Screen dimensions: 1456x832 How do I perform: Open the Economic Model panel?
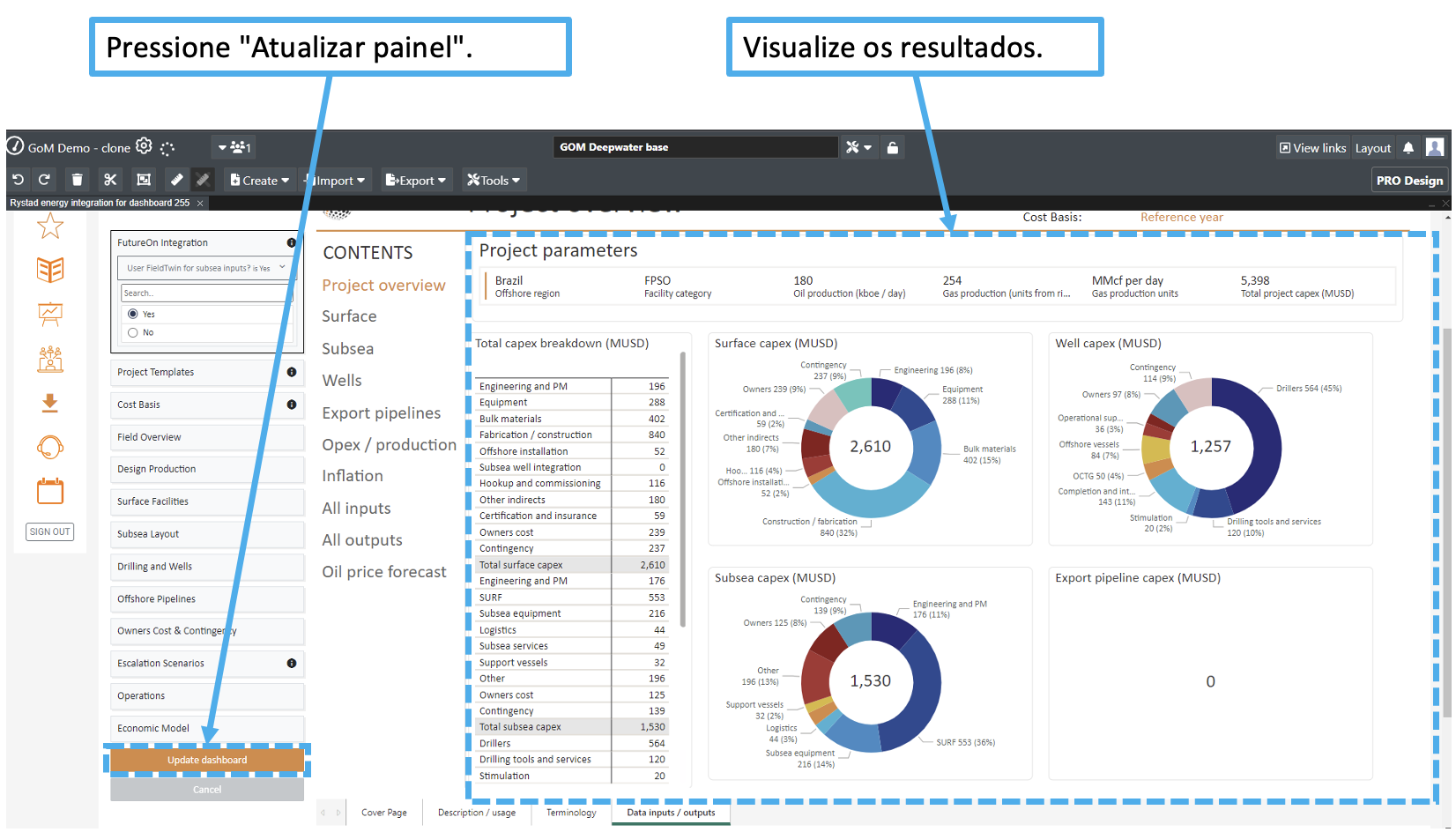point(207,728)
